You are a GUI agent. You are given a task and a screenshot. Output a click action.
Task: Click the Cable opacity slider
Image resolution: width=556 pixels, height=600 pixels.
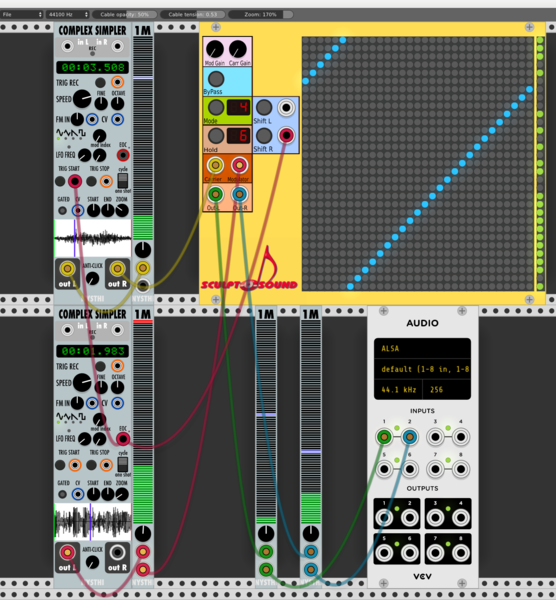click(x=124, y=15)
